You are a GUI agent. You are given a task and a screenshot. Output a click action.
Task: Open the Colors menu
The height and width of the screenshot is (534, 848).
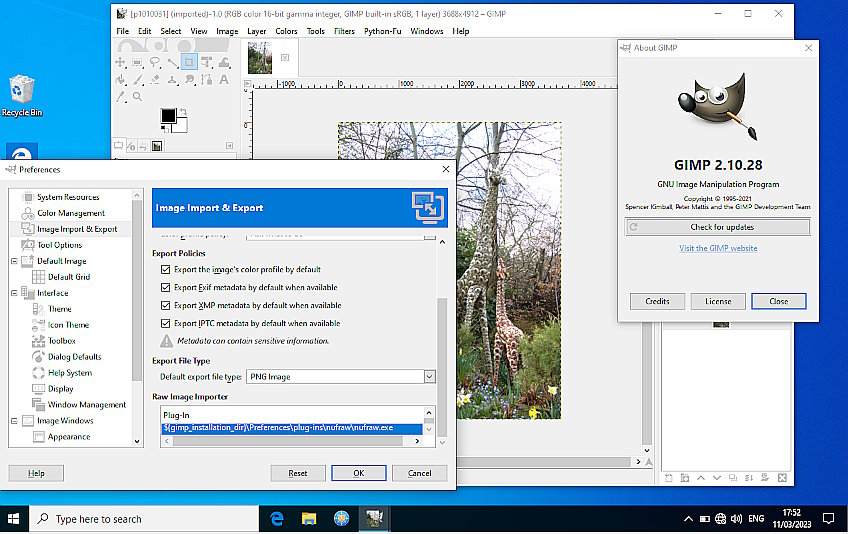286,31
